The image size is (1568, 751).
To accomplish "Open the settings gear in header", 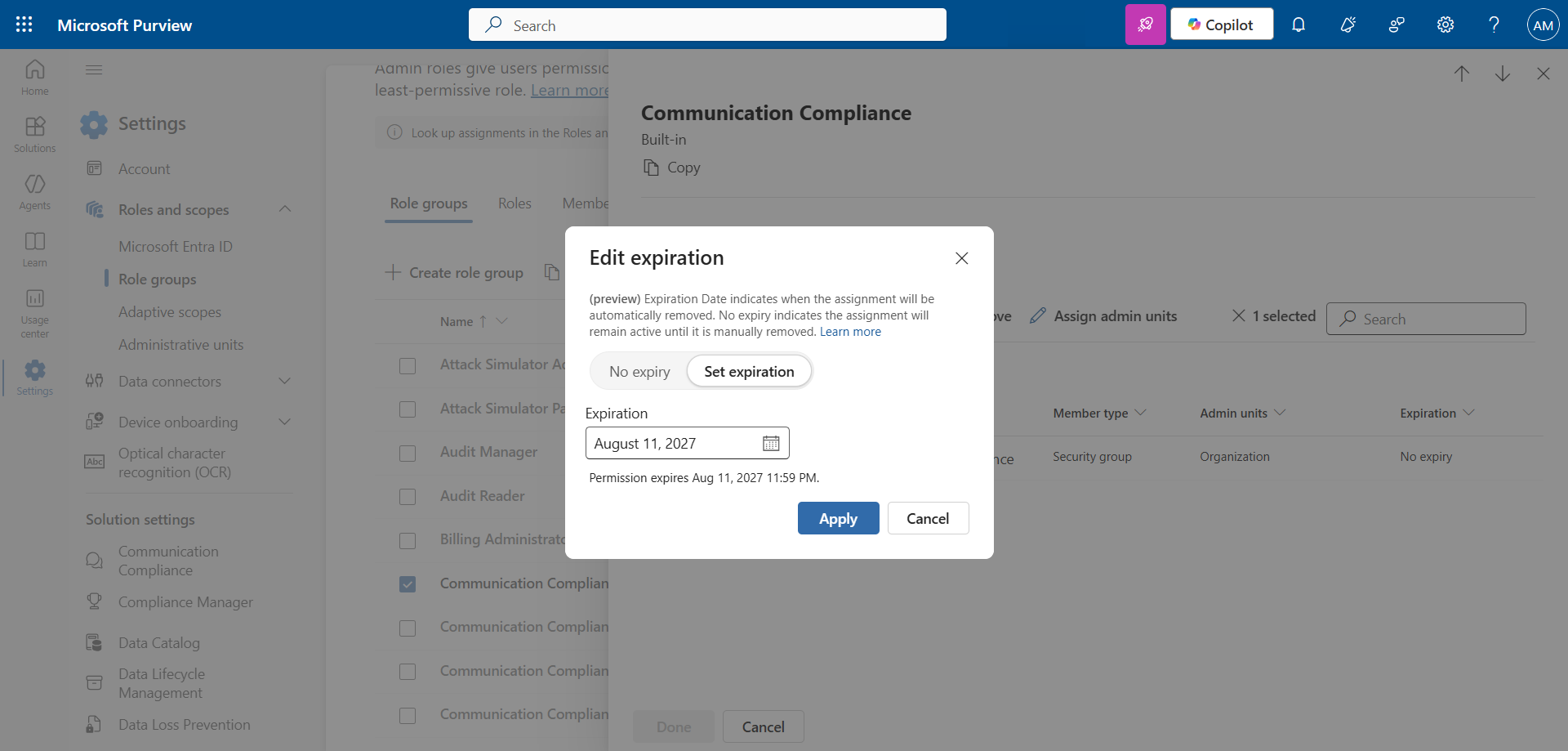I will click(x=1445, y=25).
